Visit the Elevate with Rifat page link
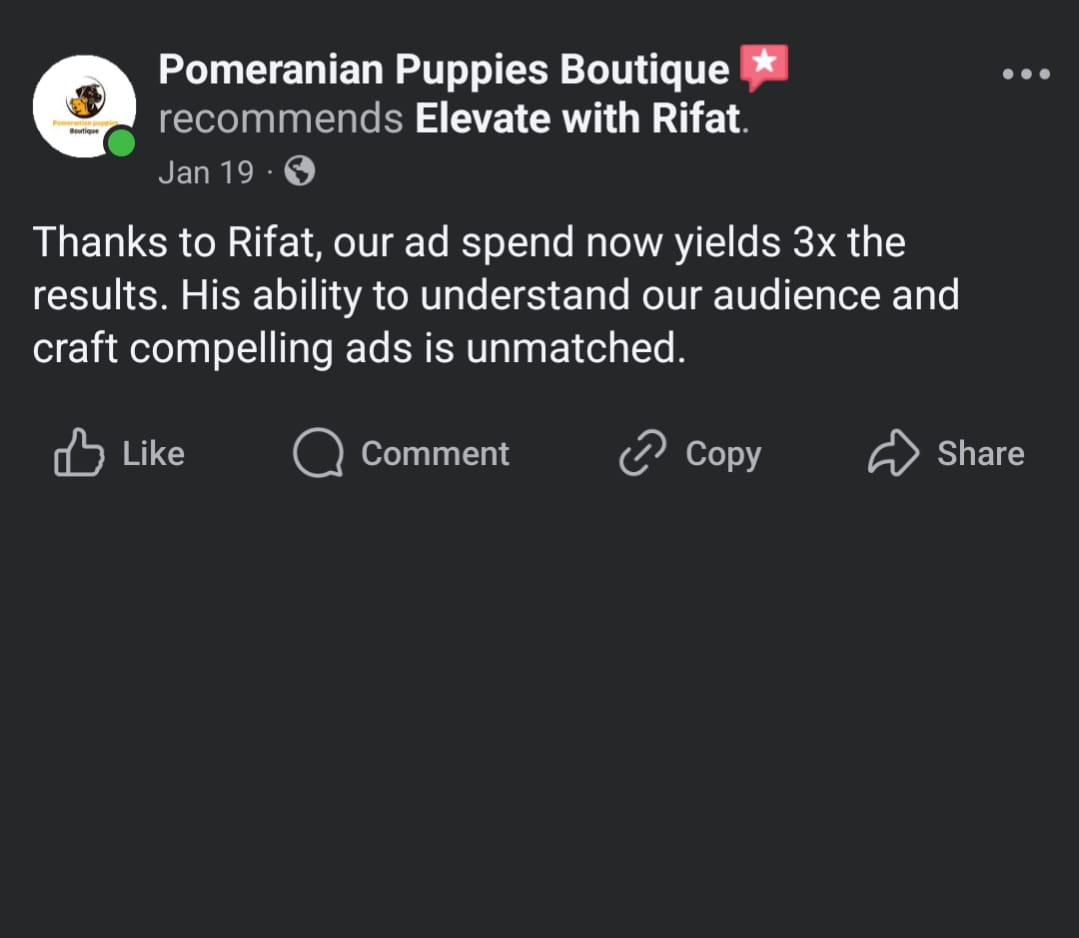This screenshot has height=938, width=1079. pyautogui.click(x=578, y=118)
